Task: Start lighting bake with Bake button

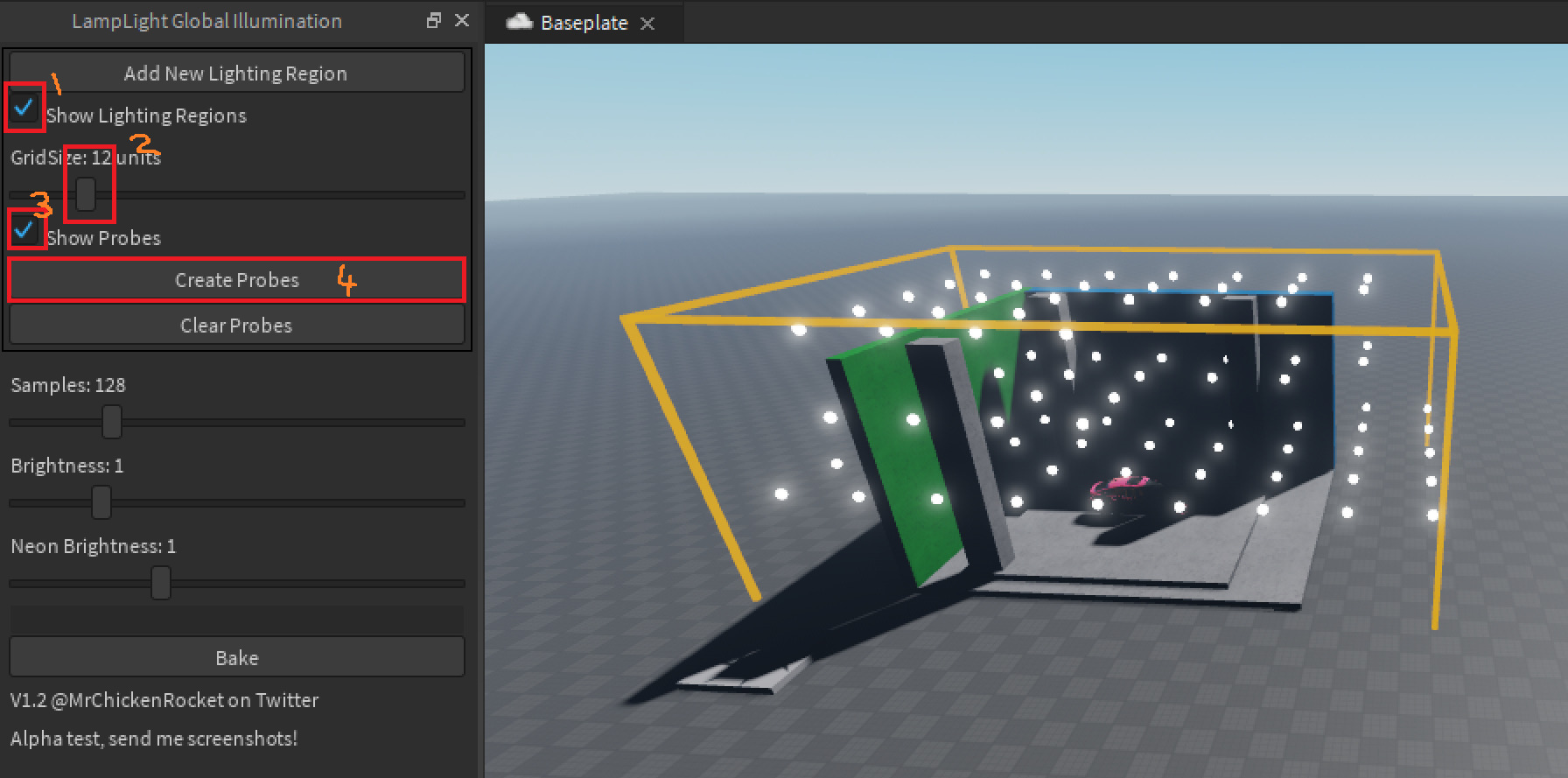Action: [x=236, y=657]
